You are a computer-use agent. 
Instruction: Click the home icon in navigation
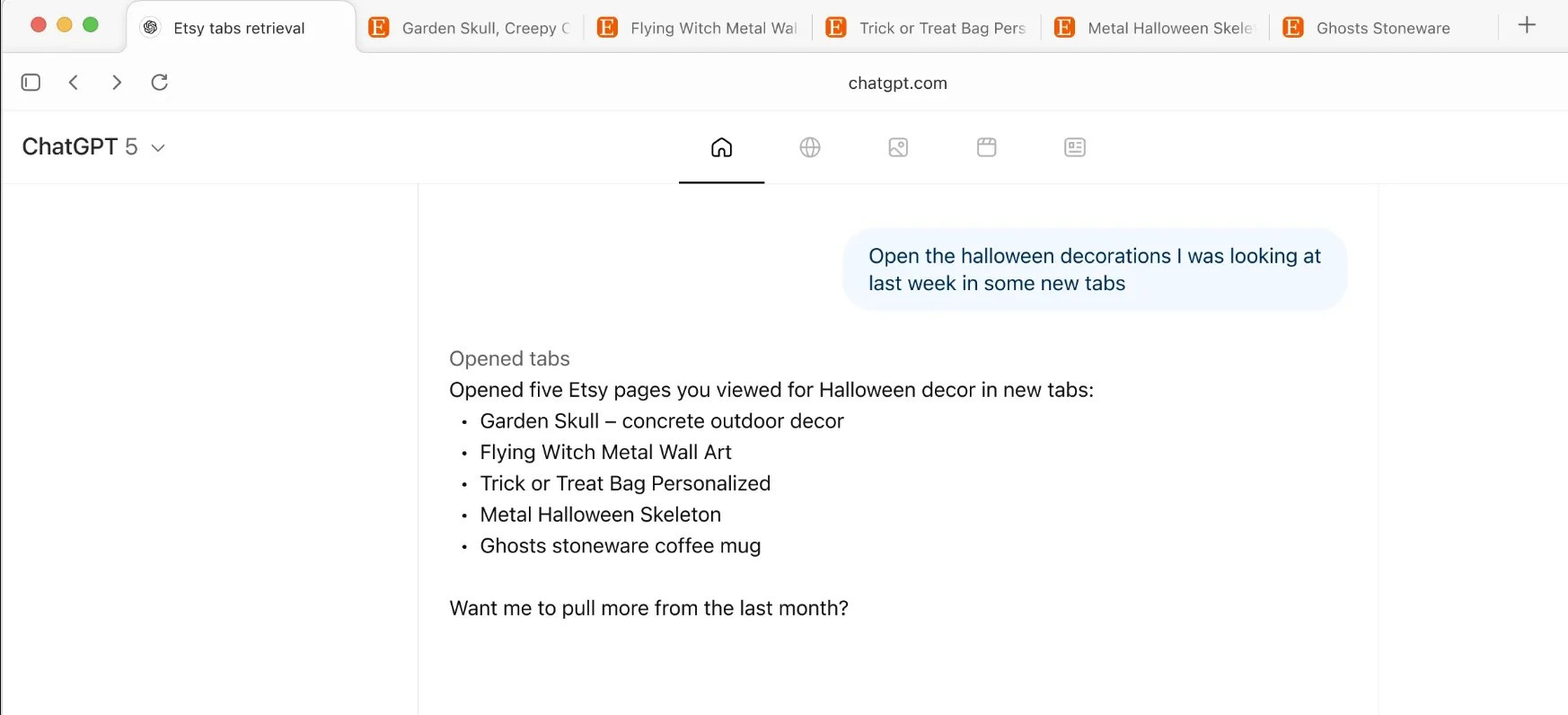click(721, 147)
